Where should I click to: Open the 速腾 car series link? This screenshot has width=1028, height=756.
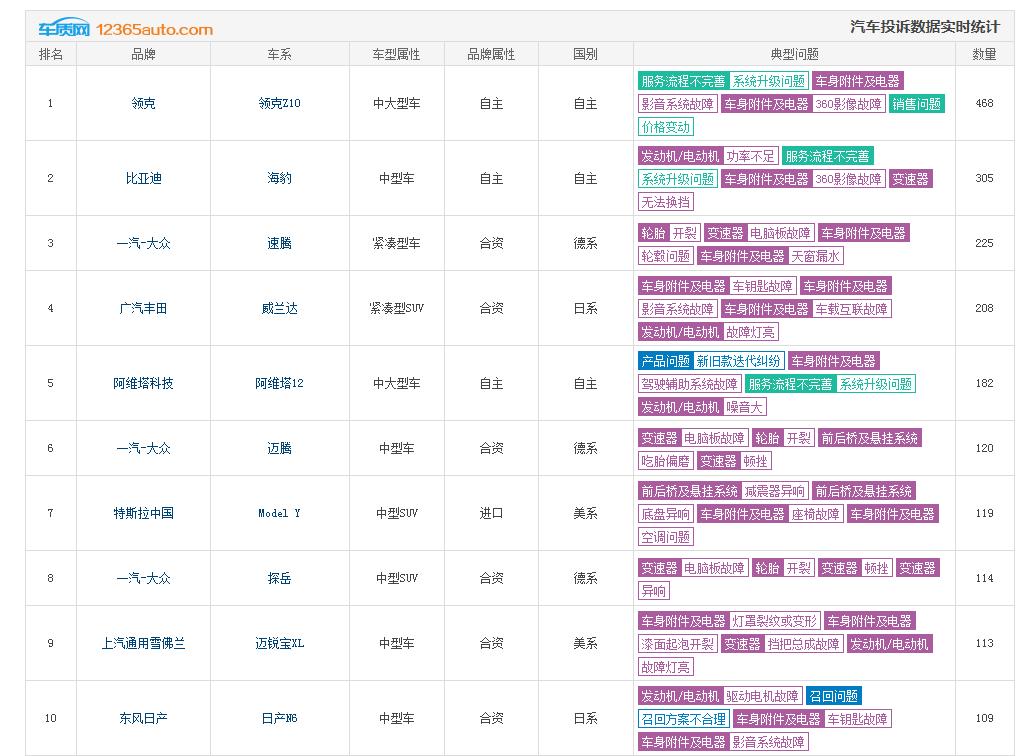click(x=279, y=243)
